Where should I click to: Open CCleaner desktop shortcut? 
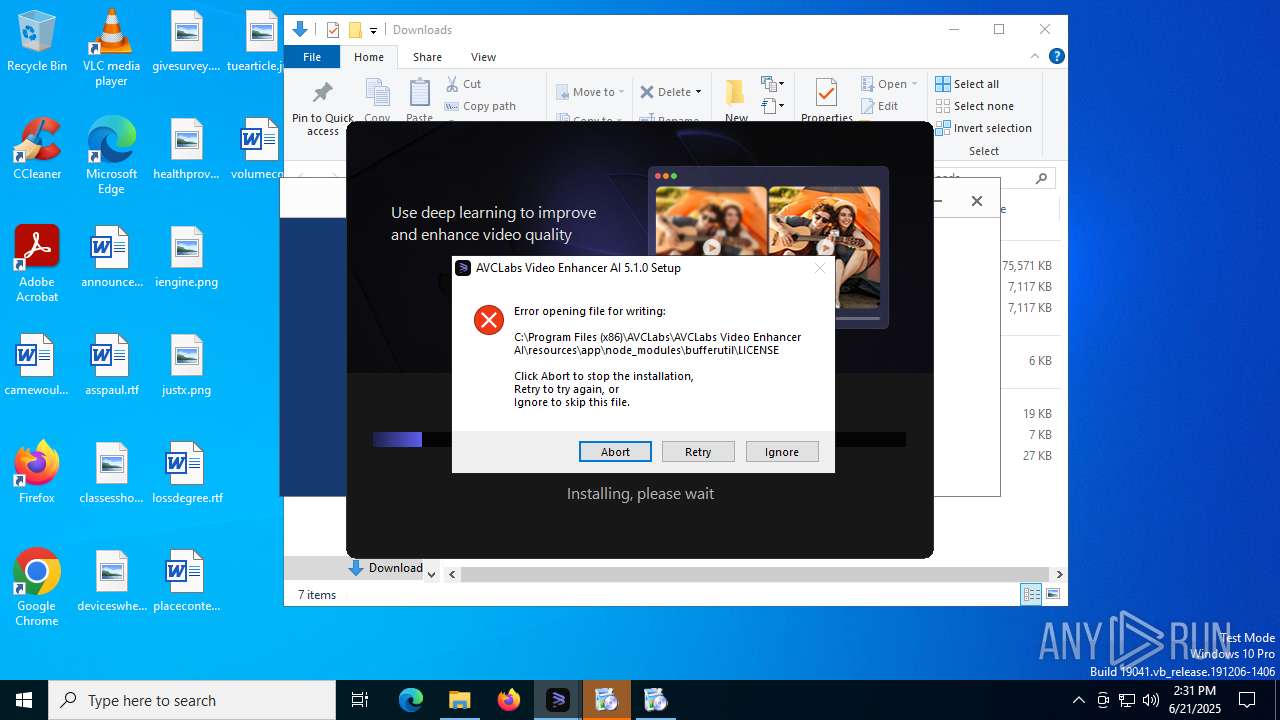pyautogui.click(x=37, y=149)
